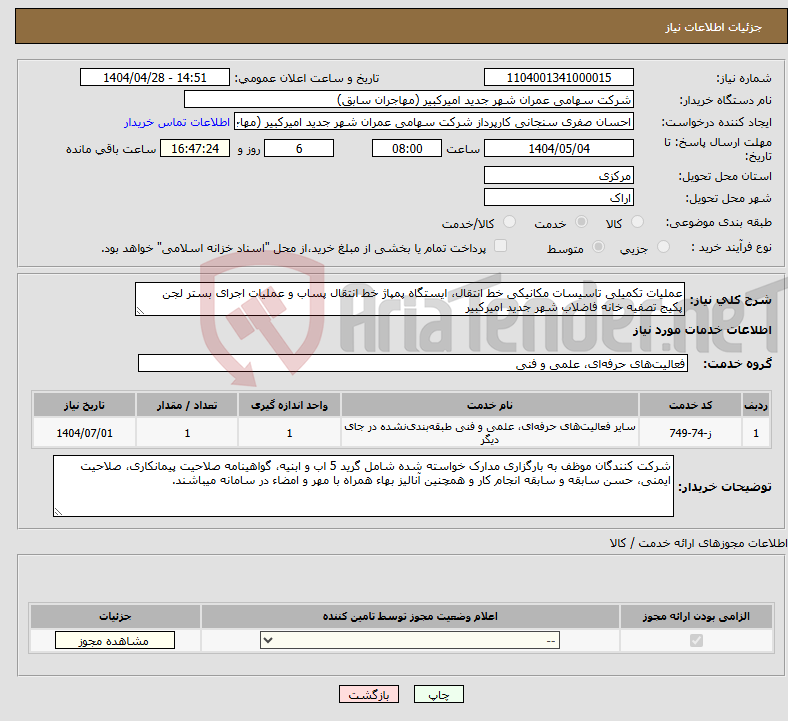Click the گروه خدمت field
This screenshot has width=788, height=721.
(x=413, y=364)
